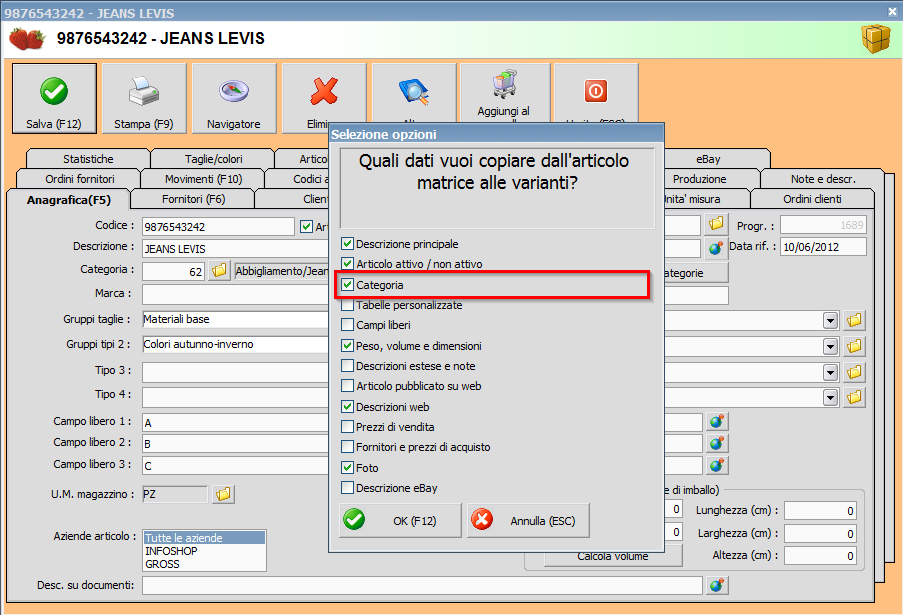Switch to the Produzione tab
Screen dimensions: 903x615
pos(700,179)
